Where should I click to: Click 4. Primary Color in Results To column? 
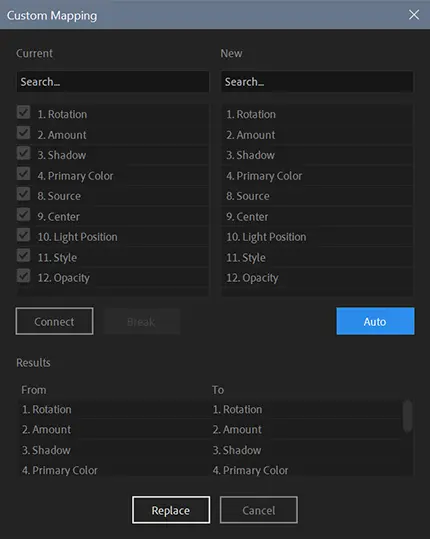pos(250,470)
